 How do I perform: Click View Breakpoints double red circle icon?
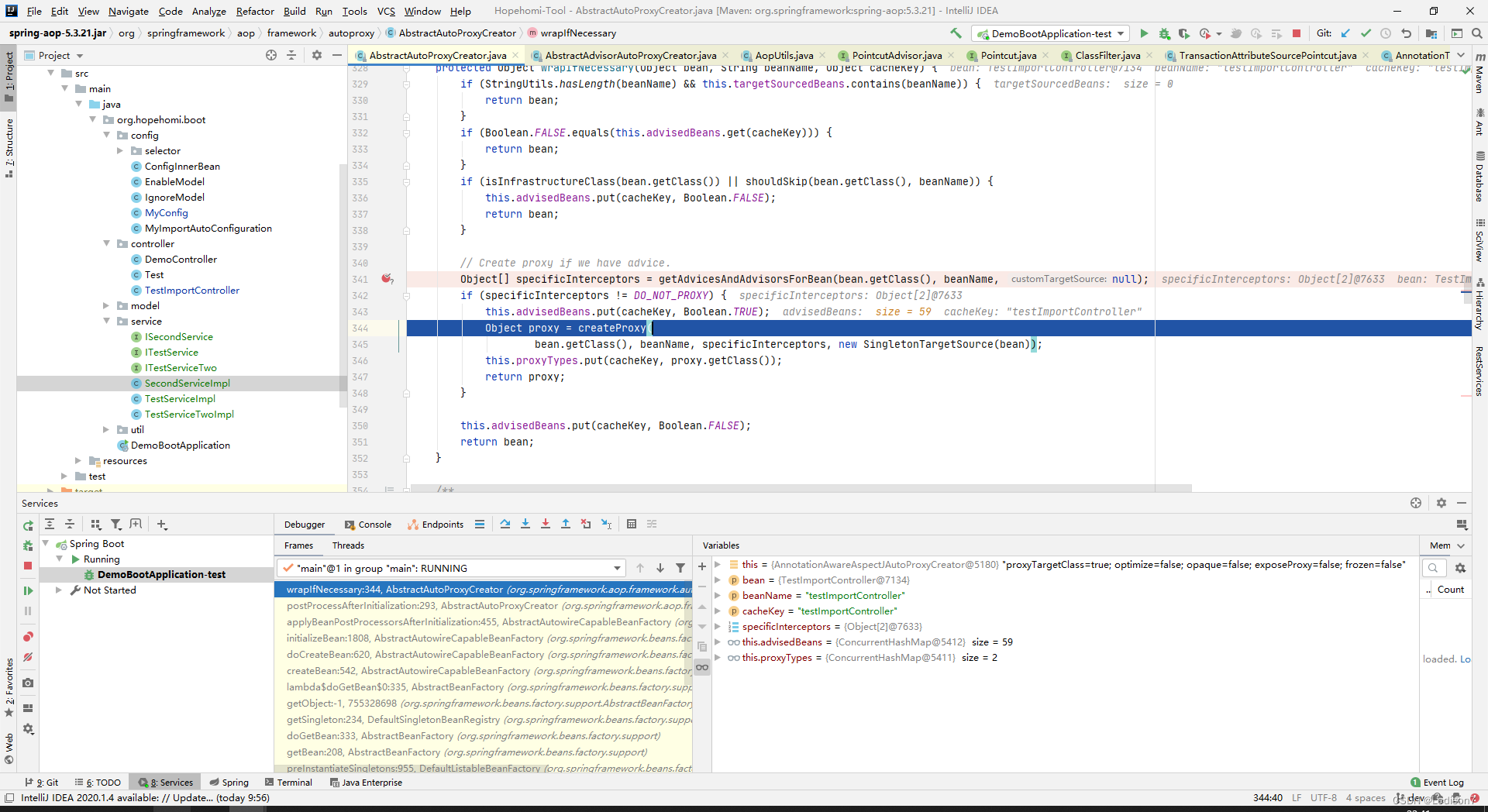click(x=28, y=637)
